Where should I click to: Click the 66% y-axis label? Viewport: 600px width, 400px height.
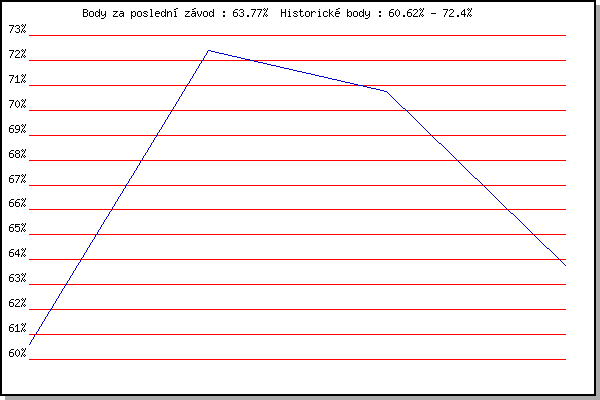pos(17,203)
